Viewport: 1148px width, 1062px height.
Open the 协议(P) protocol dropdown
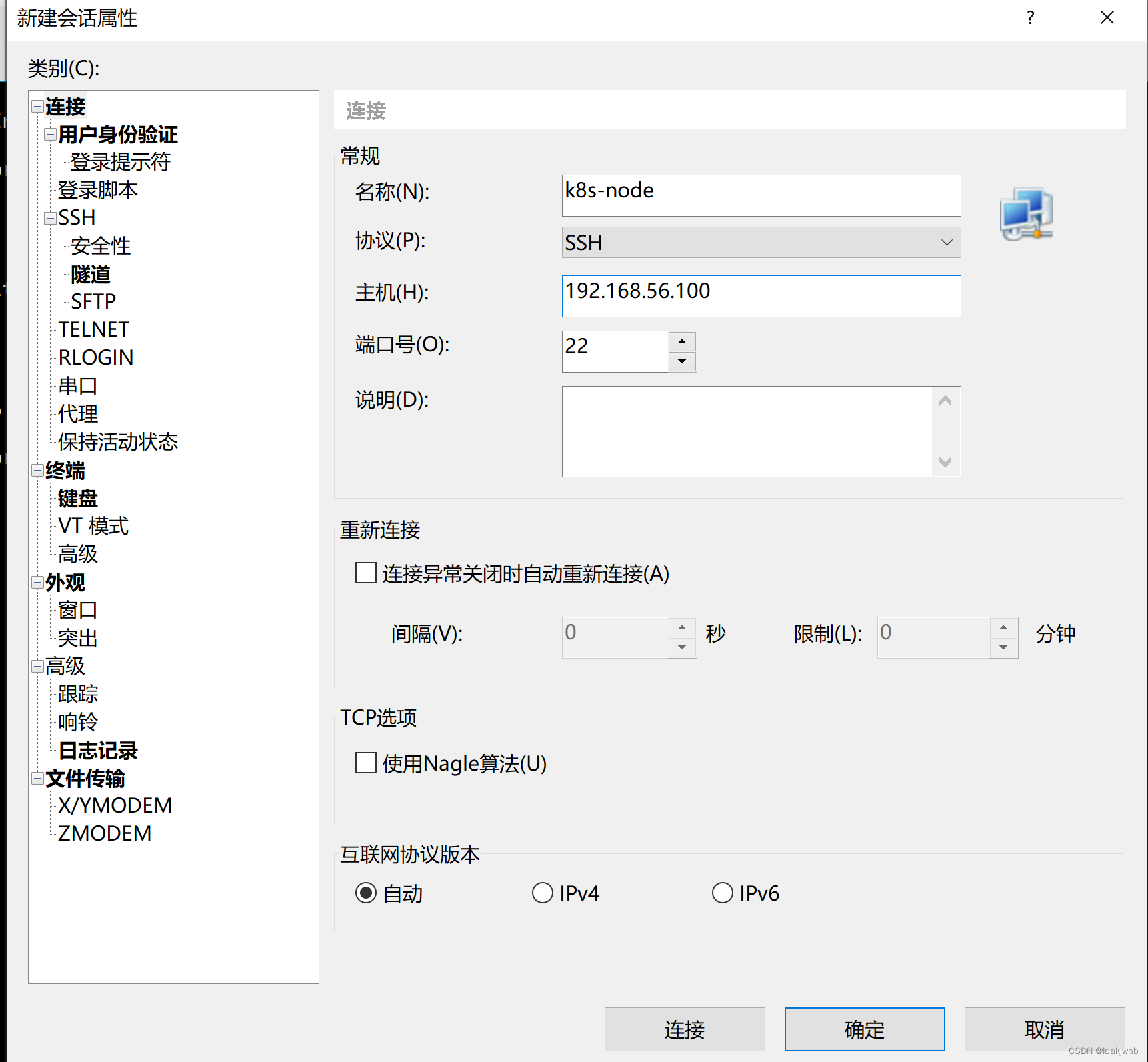coord(946,242)
